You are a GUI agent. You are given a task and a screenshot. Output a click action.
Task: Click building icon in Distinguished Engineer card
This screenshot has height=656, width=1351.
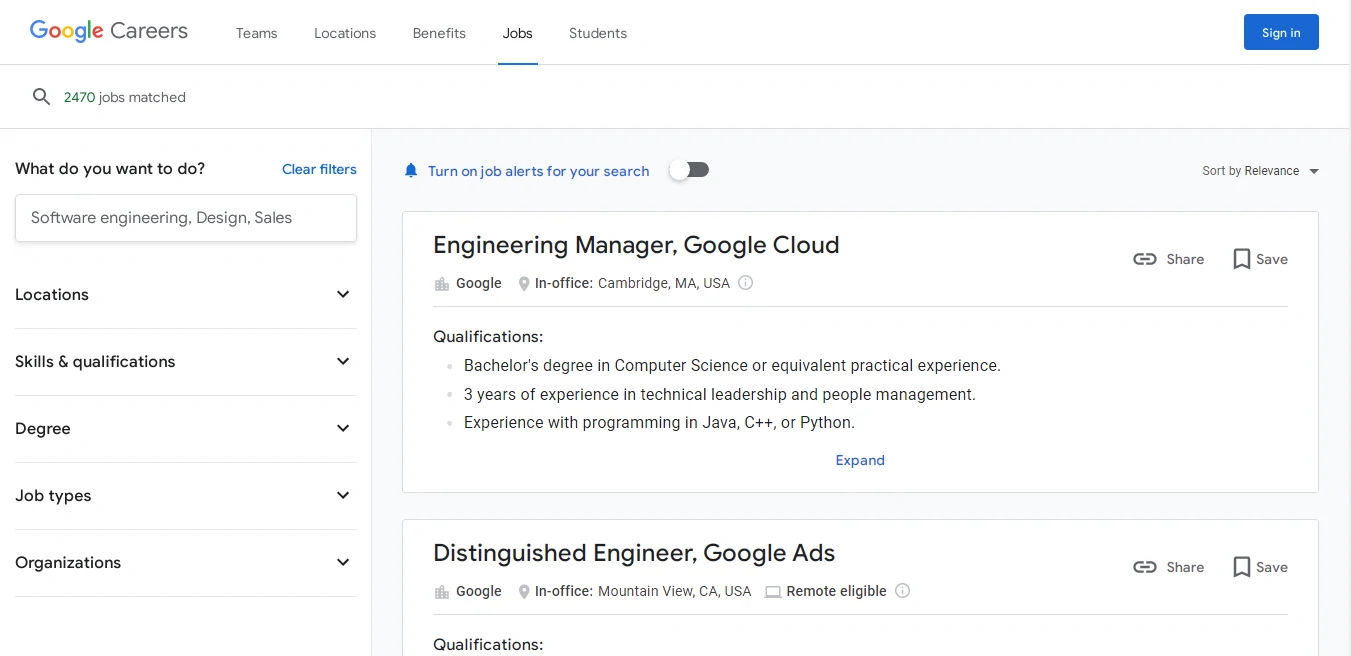click(x=442, y=592)
